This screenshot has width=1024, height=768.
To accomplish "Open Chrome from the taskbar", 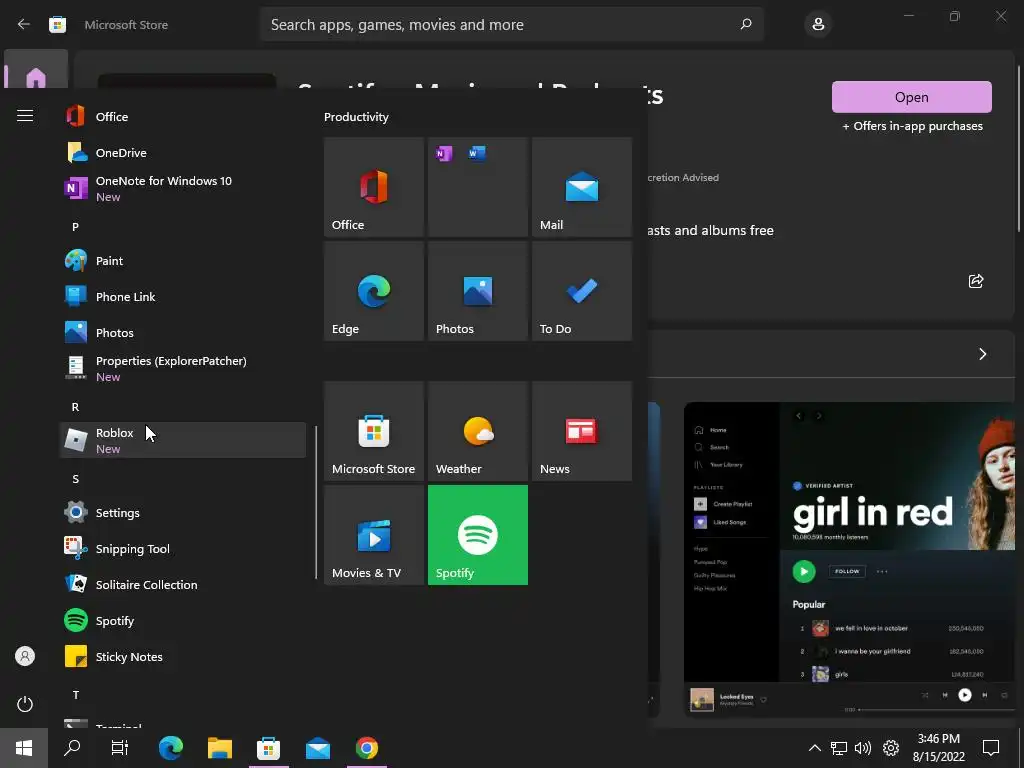I will click(367, 748).
